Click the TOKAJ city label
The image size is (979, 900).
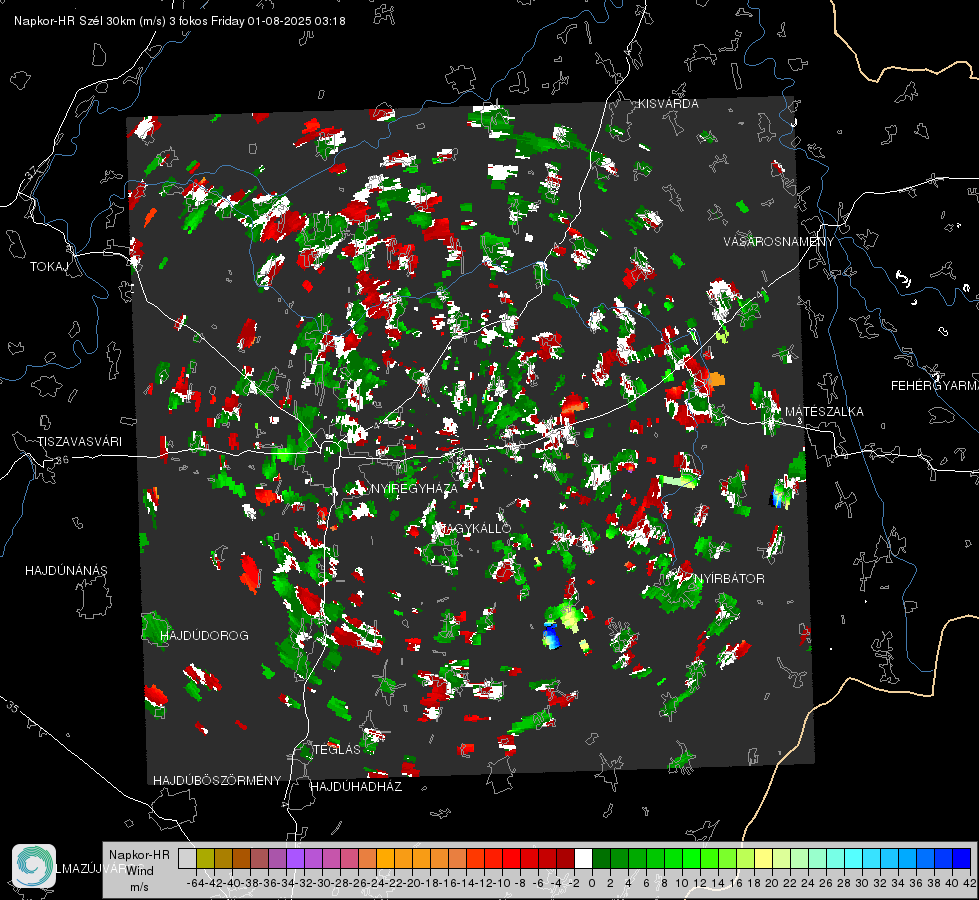pos(49,267)
